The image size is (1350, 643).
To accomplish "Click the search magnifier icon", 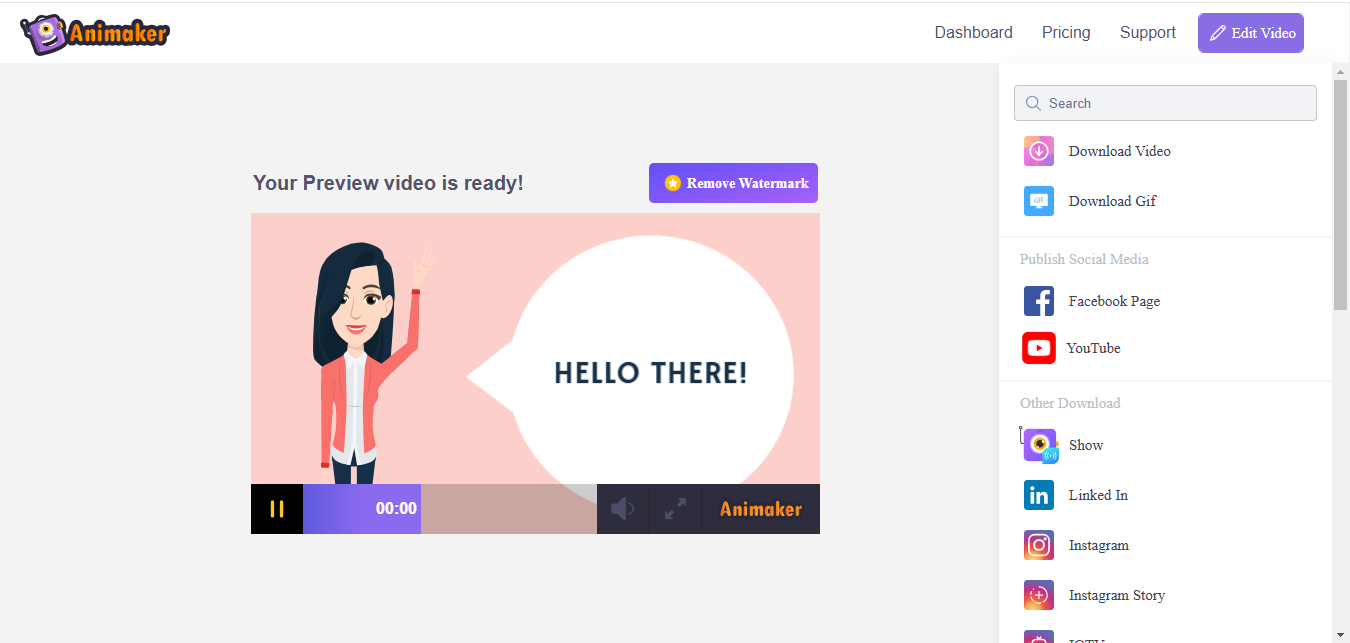I will click(1033, 103).
